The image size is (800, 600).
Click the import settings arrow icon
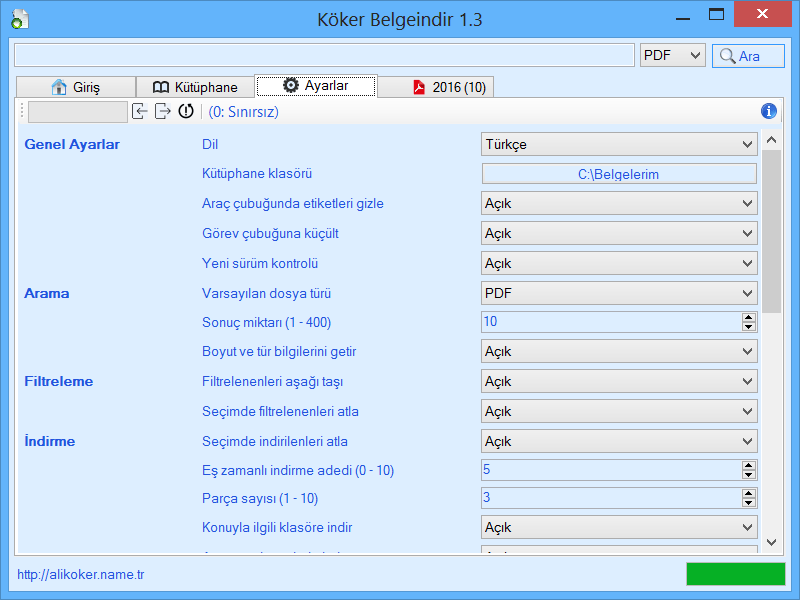[x=140, y=111]
